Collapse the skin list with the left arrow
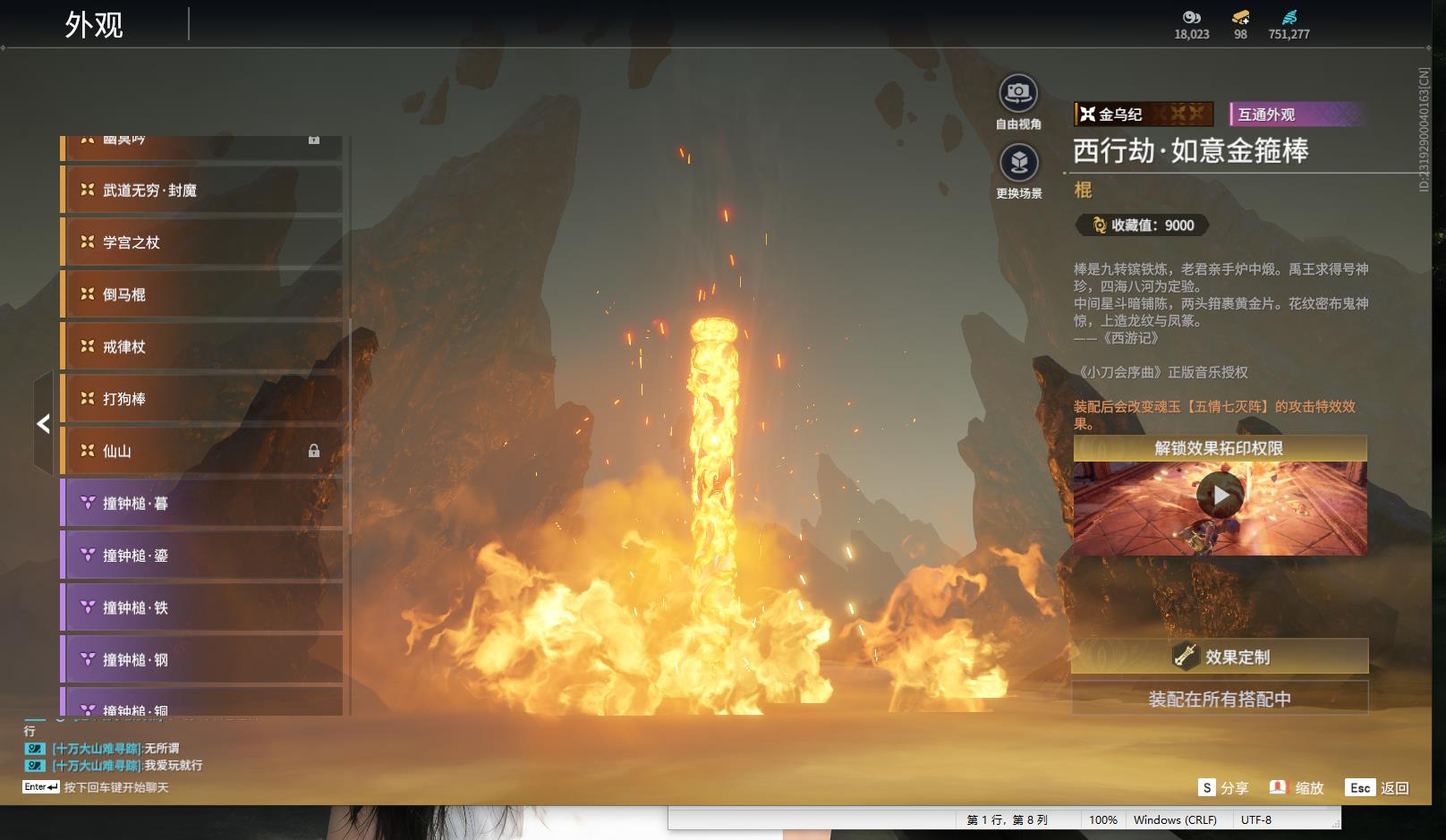The width and height of the screenshot is (1446, 840). tap(43, 423)
